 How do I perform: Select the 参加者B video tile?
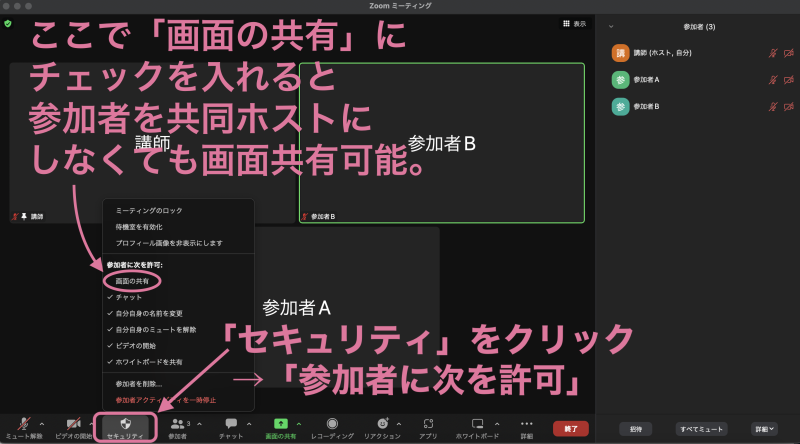point(442,143)
